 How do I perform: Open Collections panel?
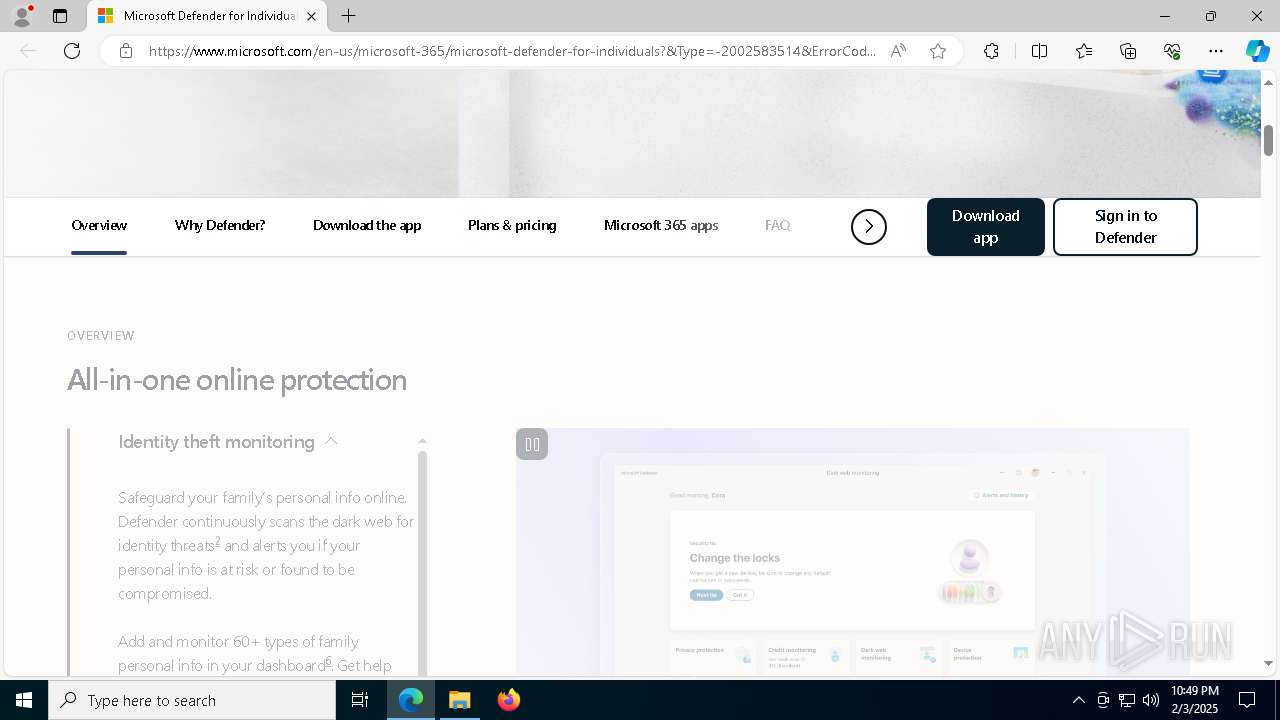(x=1128, y=51)
